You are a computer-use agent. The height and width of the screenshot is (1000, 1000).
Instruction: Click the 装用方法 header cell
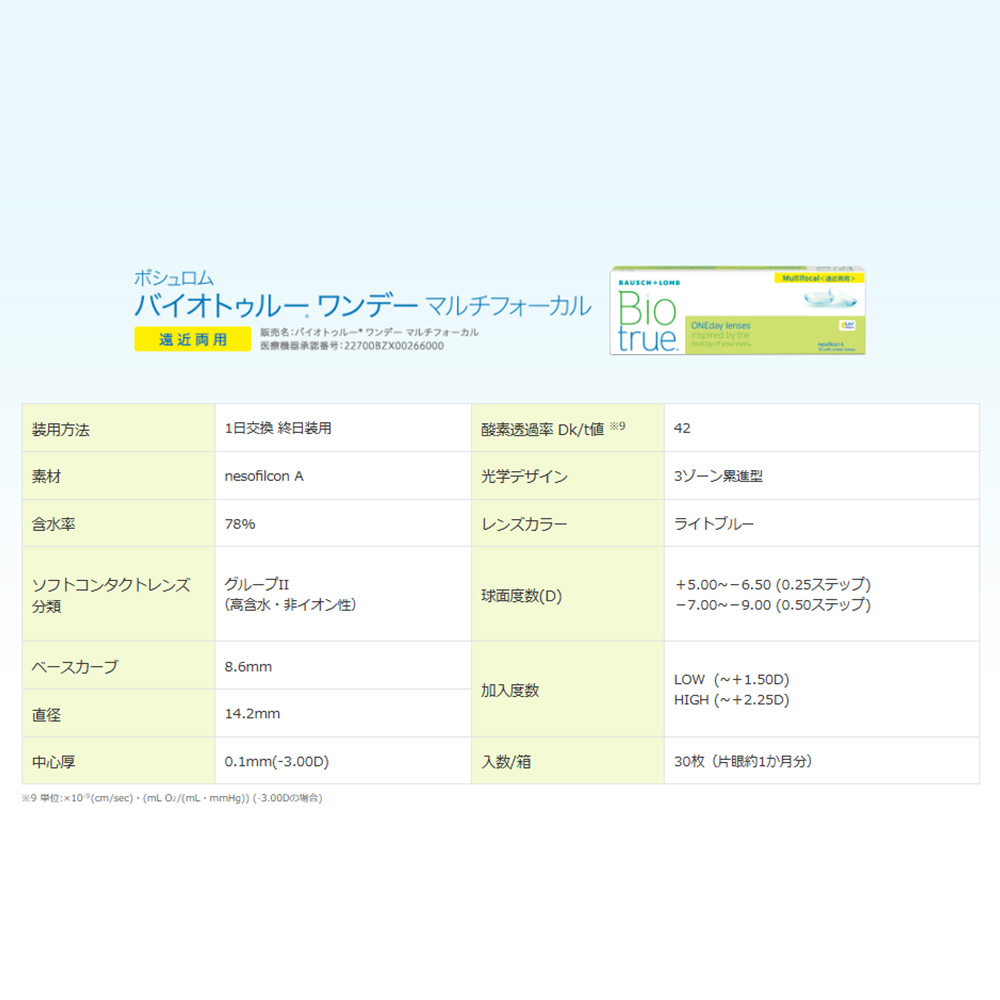pos(119,428)
